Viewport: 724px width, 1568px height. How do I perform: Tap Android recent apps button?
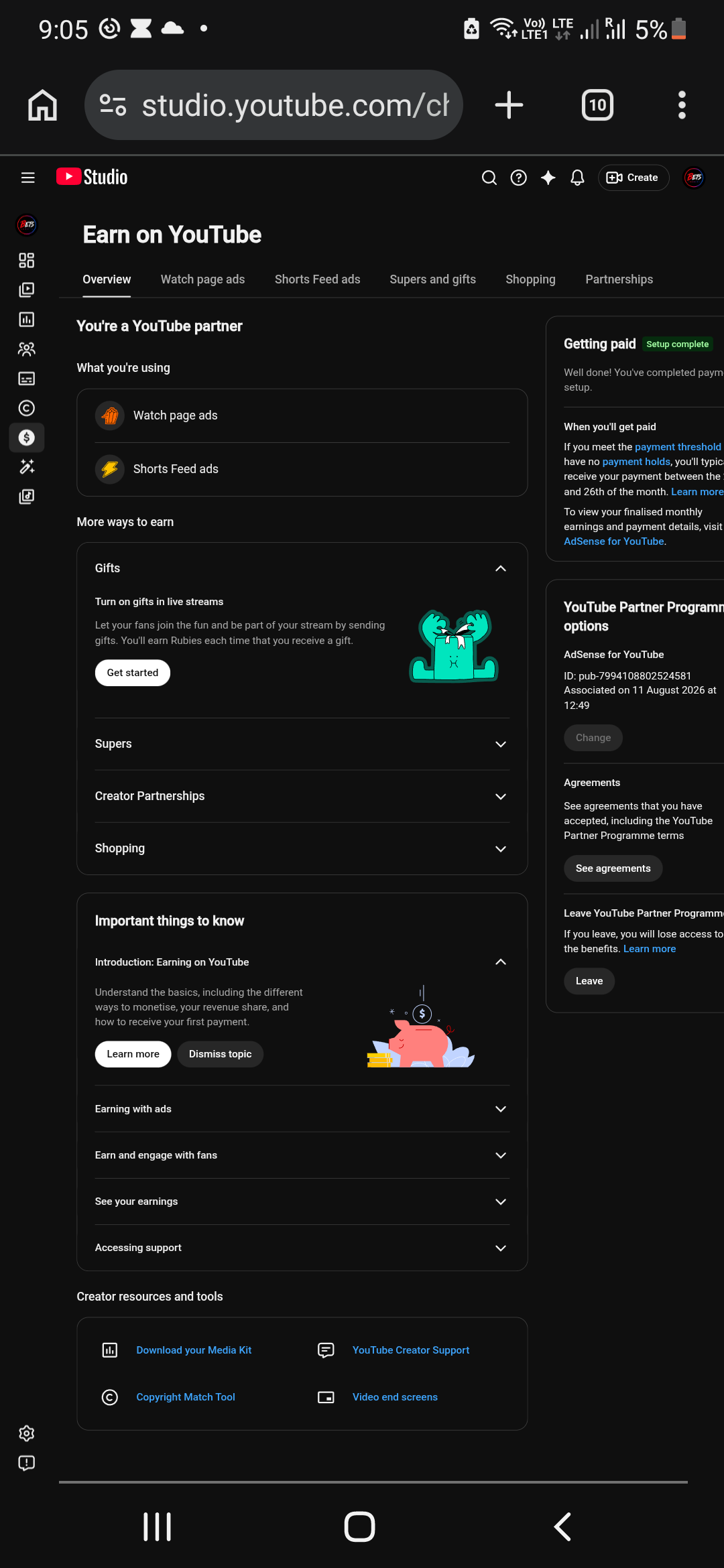pyautogui.click(x=158, y=1527)
